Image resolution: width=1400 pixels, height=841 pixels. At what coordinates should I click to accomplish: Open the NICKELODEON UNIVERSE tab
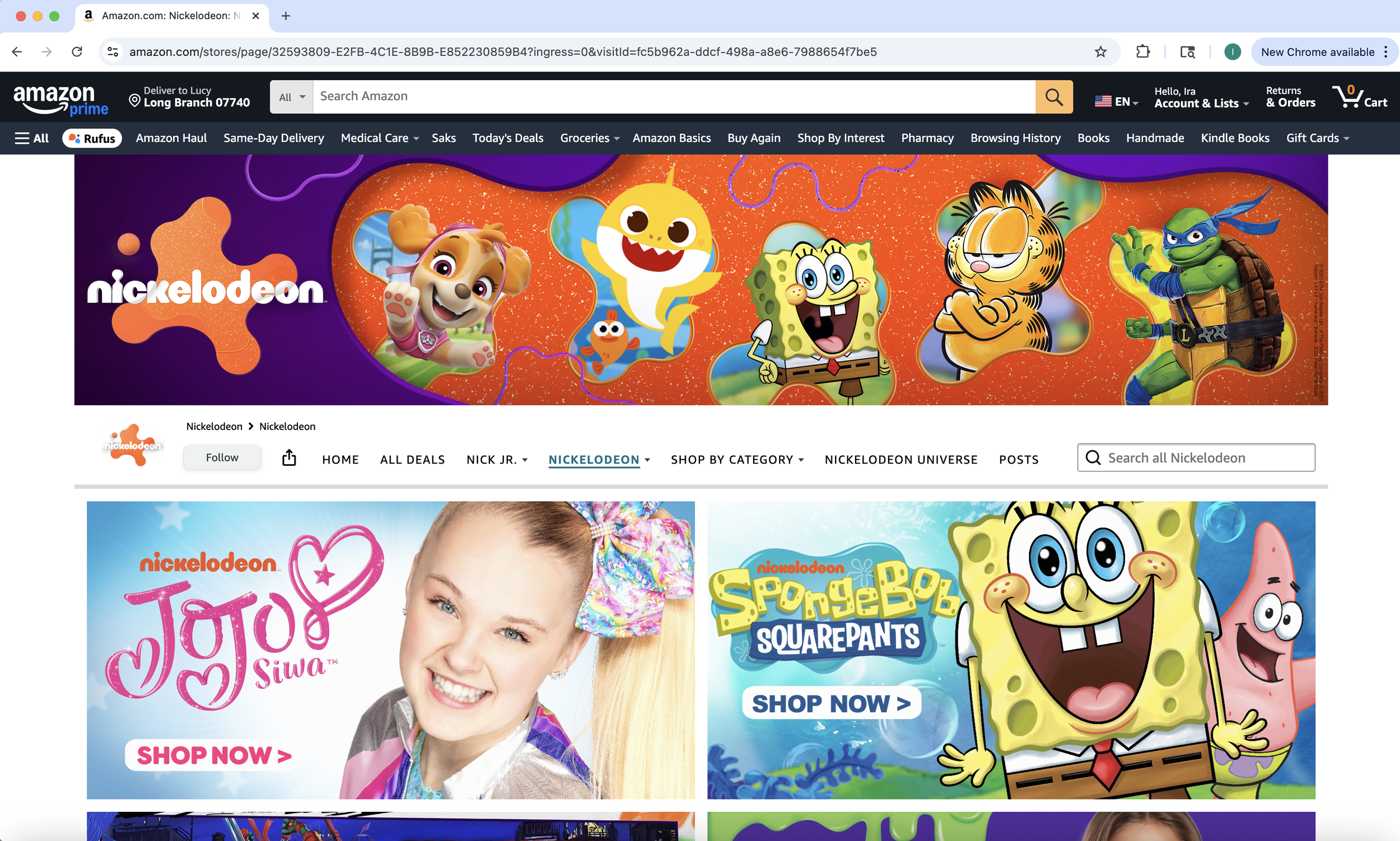pos(900,460)
